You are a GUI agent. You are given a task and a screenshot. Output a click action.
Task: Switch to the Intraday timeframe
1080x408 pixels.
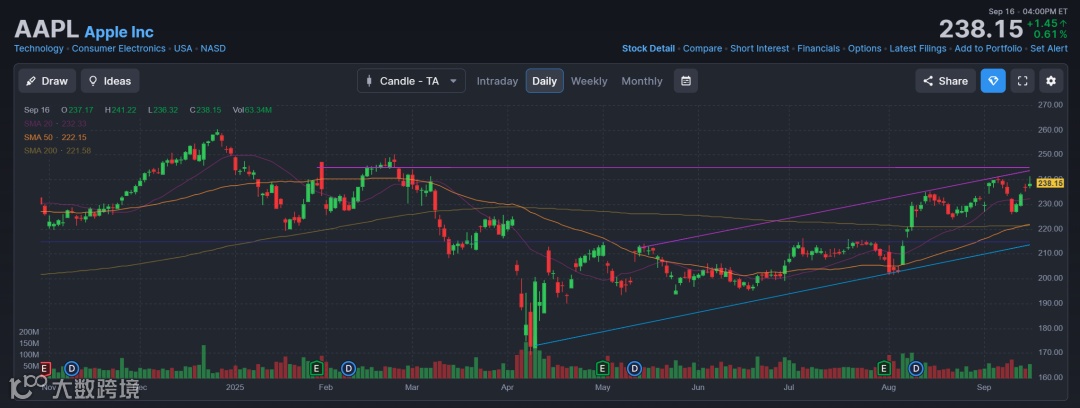(x=497, y=81)
